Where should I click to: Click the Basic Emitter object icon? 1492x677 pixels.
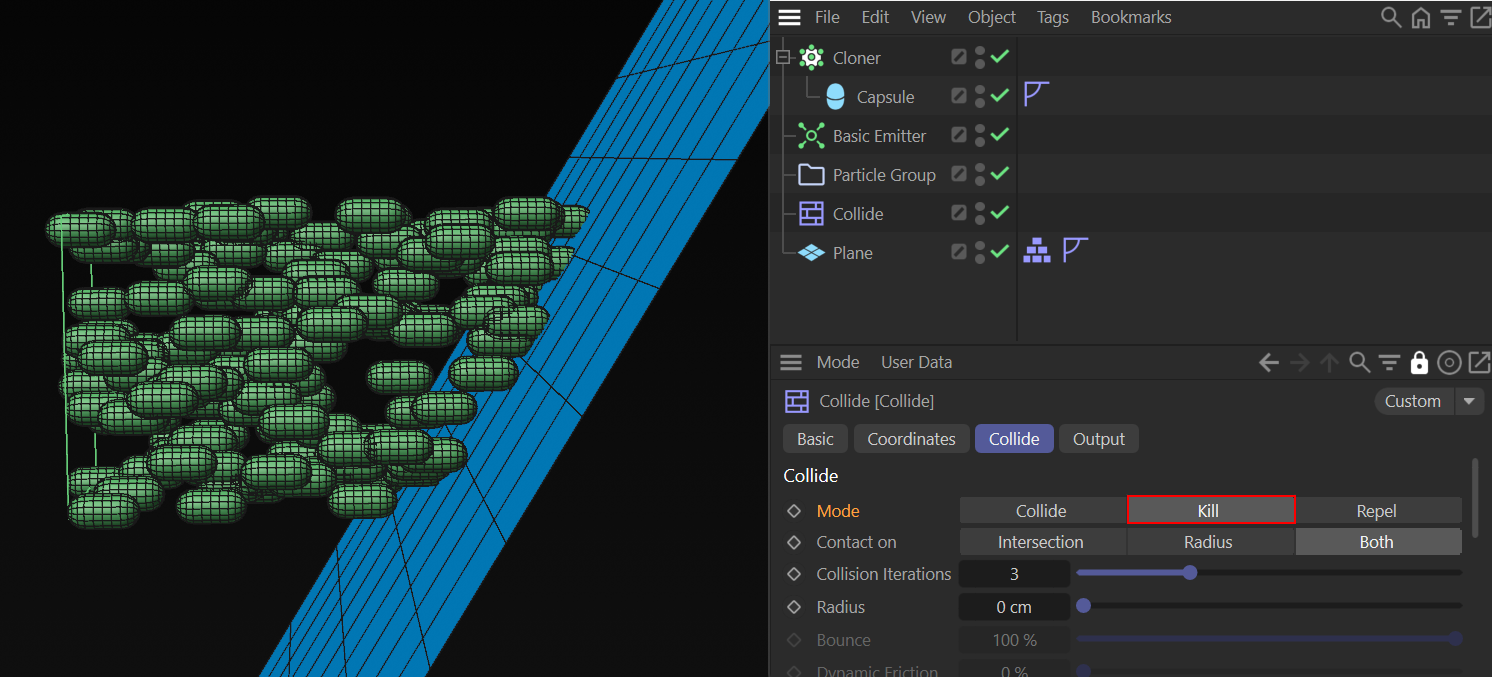(811, 136)
